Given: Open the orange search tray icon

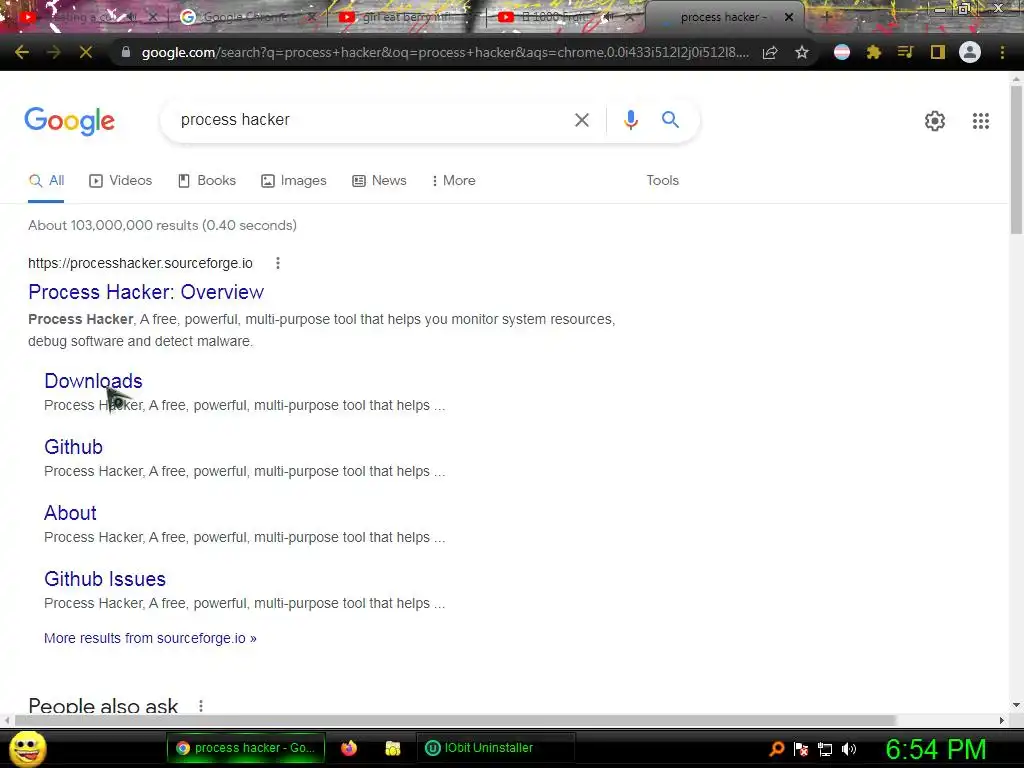Looking at the screenshot, I should [x=777, y=749].
